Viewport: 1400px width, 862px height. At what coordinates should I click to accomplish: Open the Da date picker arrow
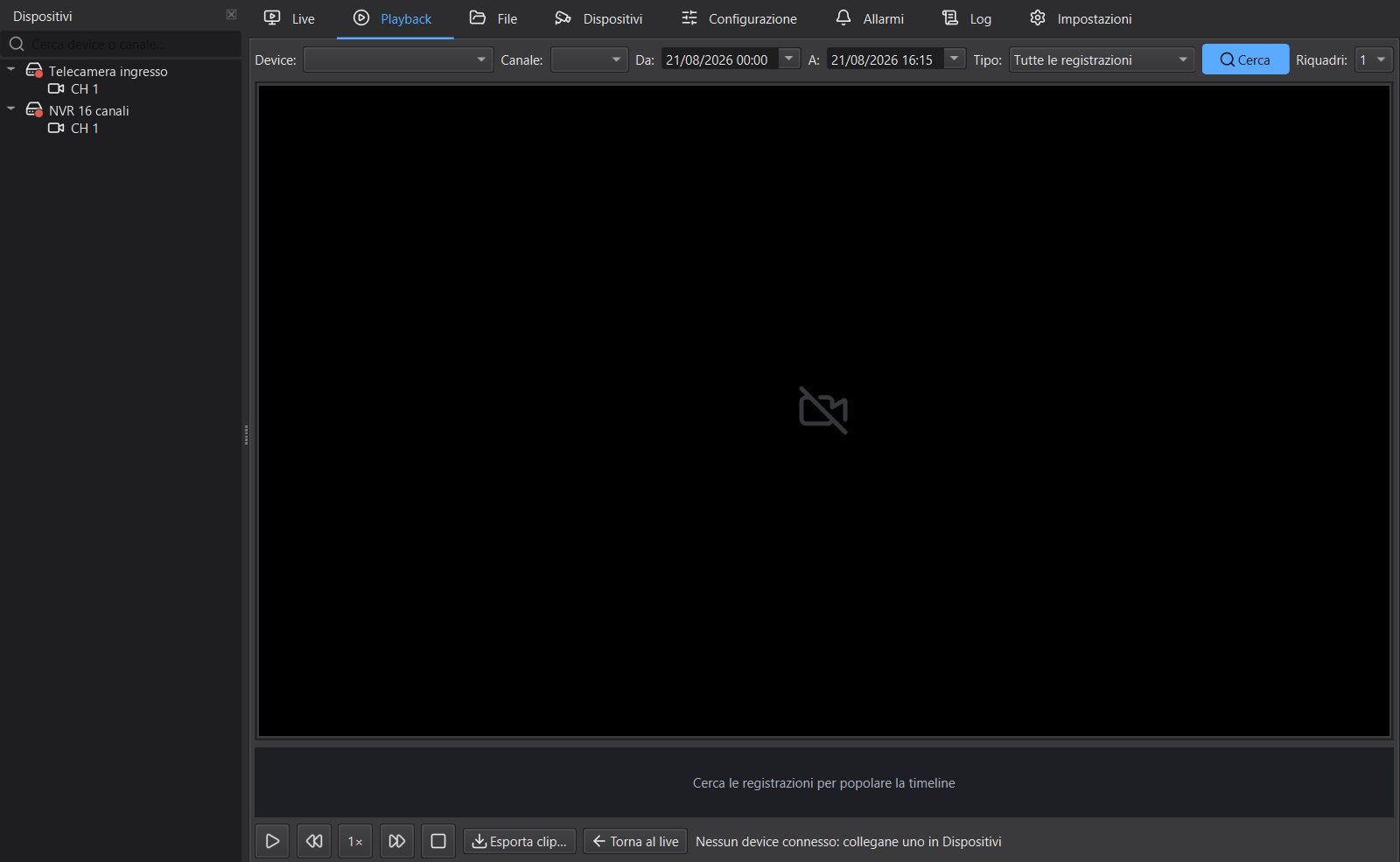[788, 59]
